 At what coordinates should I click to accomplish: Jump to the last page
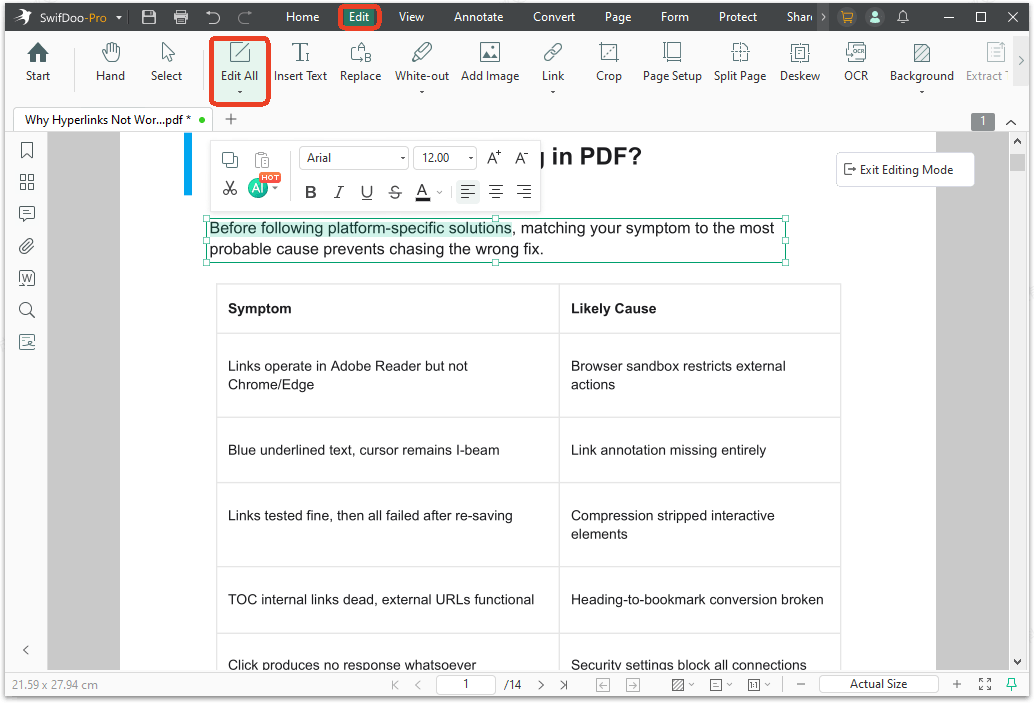[x=564, y=685]
